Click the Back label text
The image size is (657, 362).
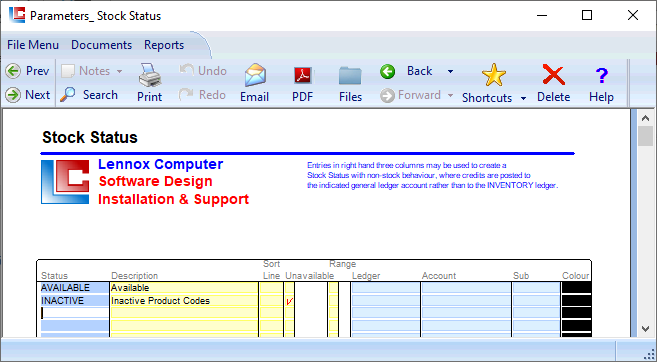tap(419, 71)
